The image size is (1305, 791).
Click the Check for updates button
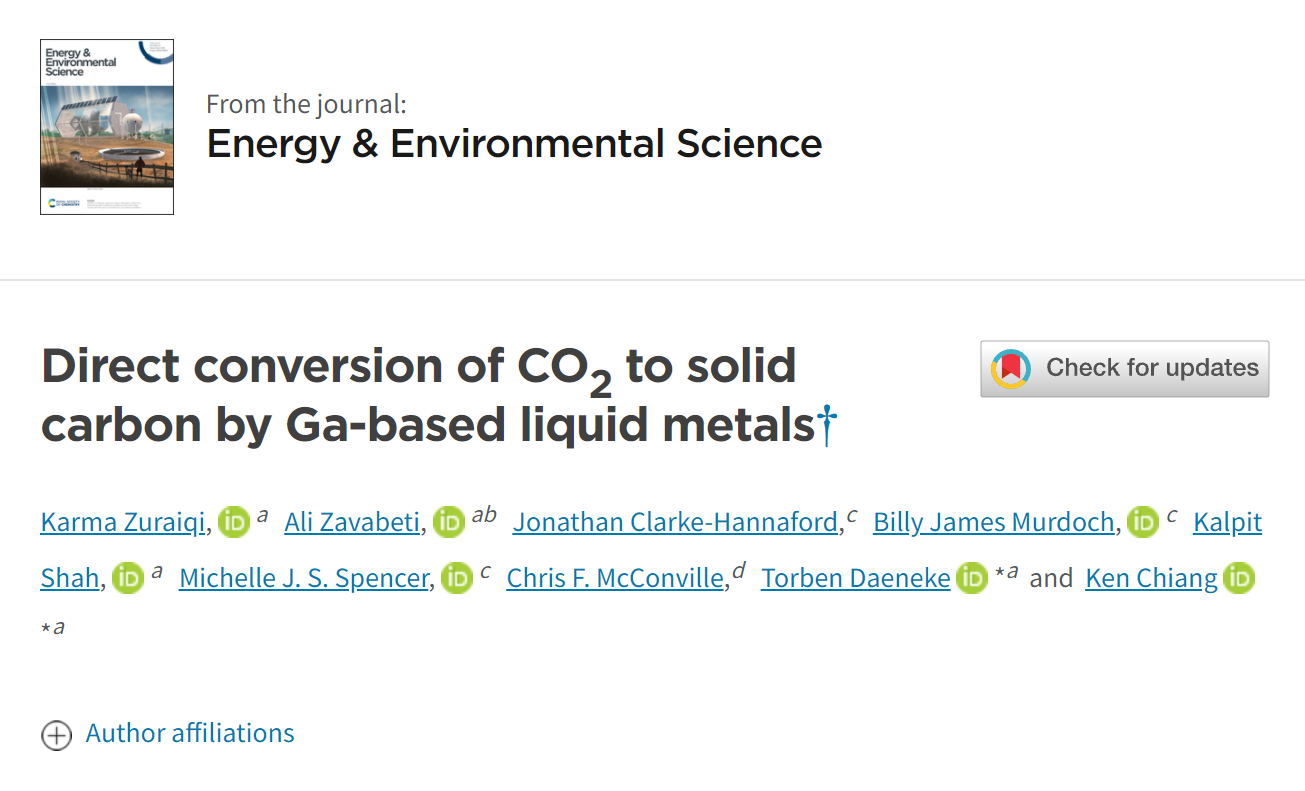1124,369
